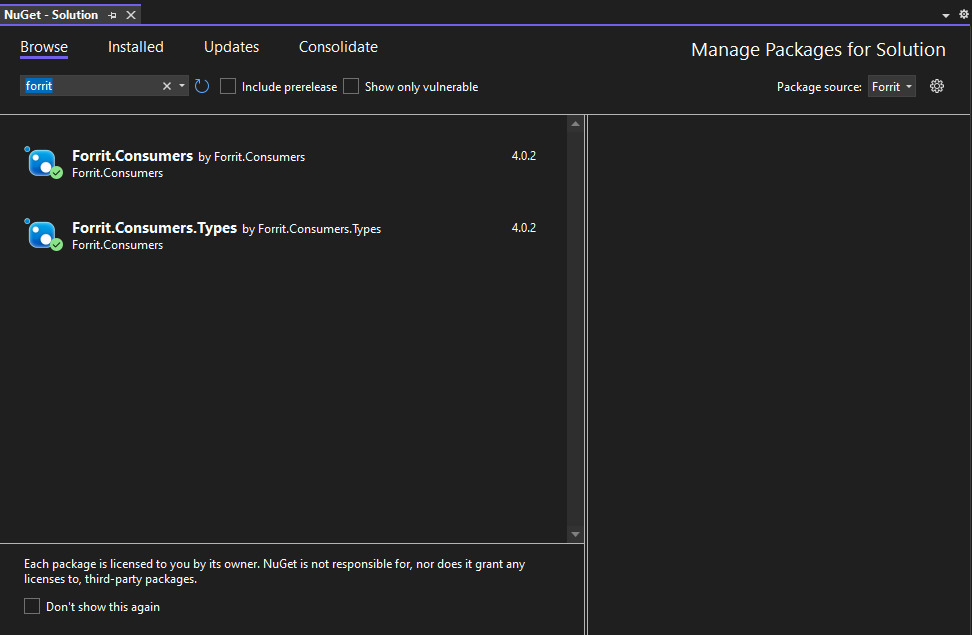Viewport: 972px width, 635px height.
Task: Toggle Show only vulnerable checkbox
Action: (x=351, y=87)
